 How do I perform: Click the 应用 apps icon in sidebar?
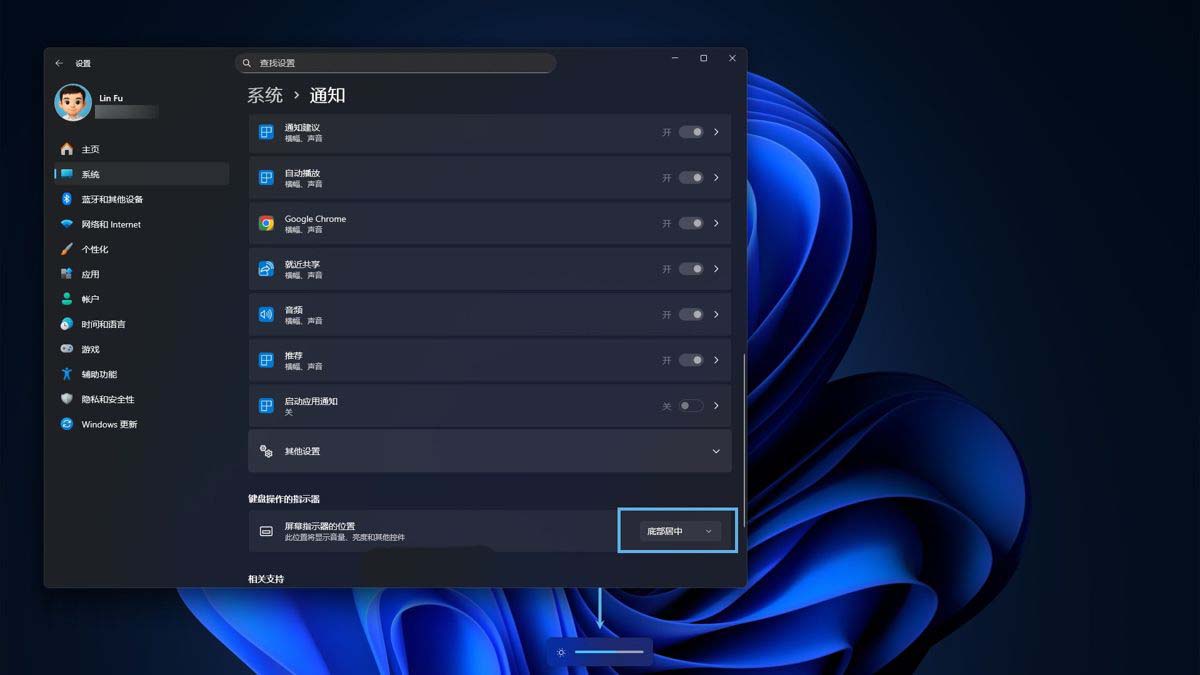pos(67,274)
